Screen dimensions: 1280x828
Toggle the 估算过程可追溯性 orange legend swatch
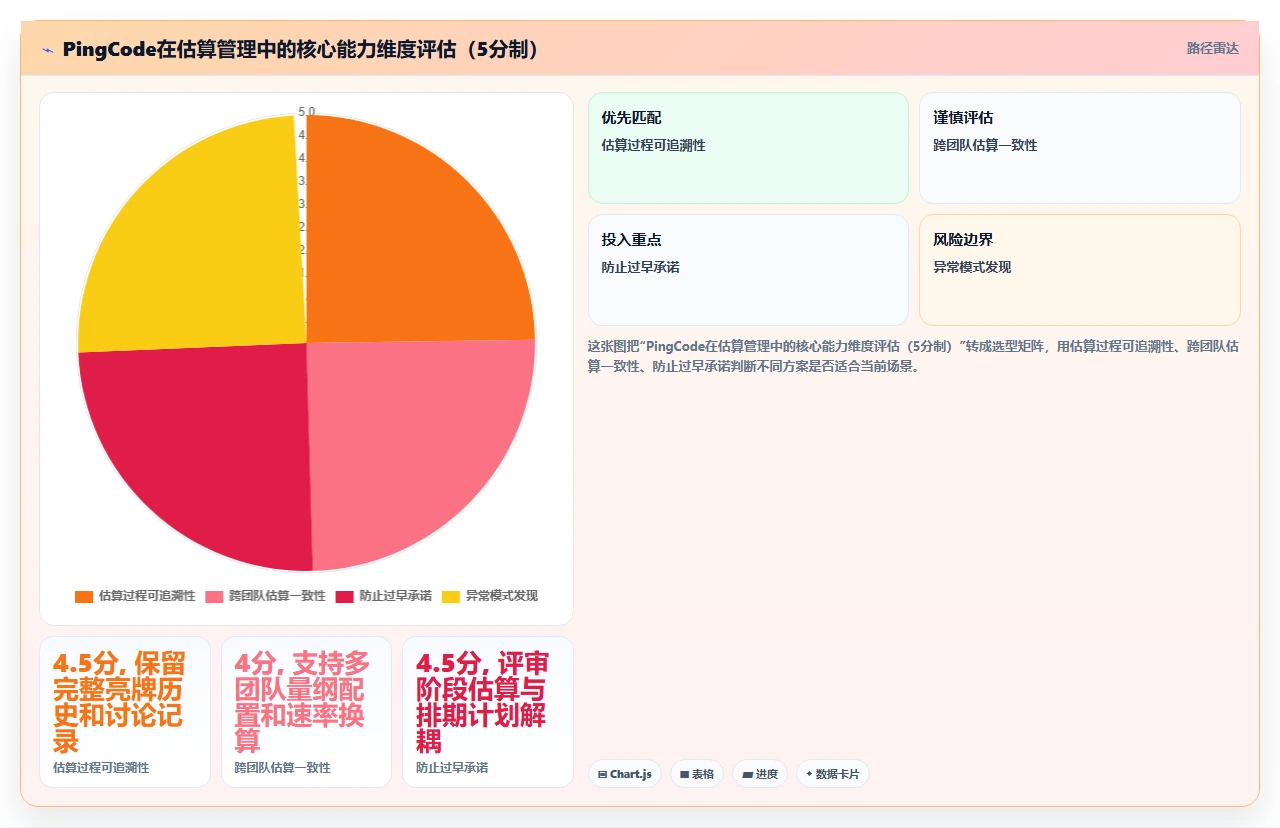[x=84, y=596]
